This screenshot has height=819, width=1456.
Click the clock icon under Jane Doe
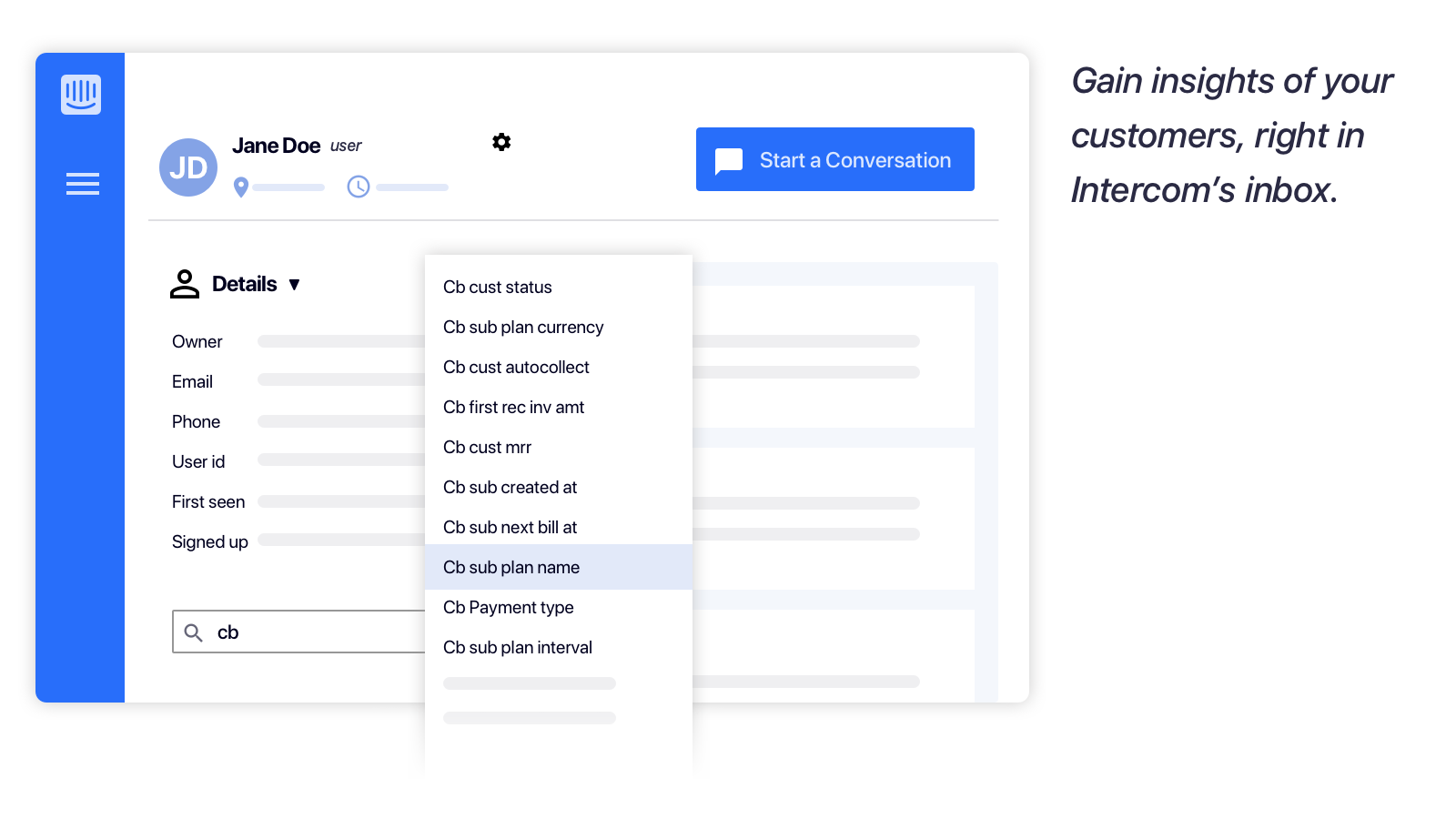click(359, 187)
